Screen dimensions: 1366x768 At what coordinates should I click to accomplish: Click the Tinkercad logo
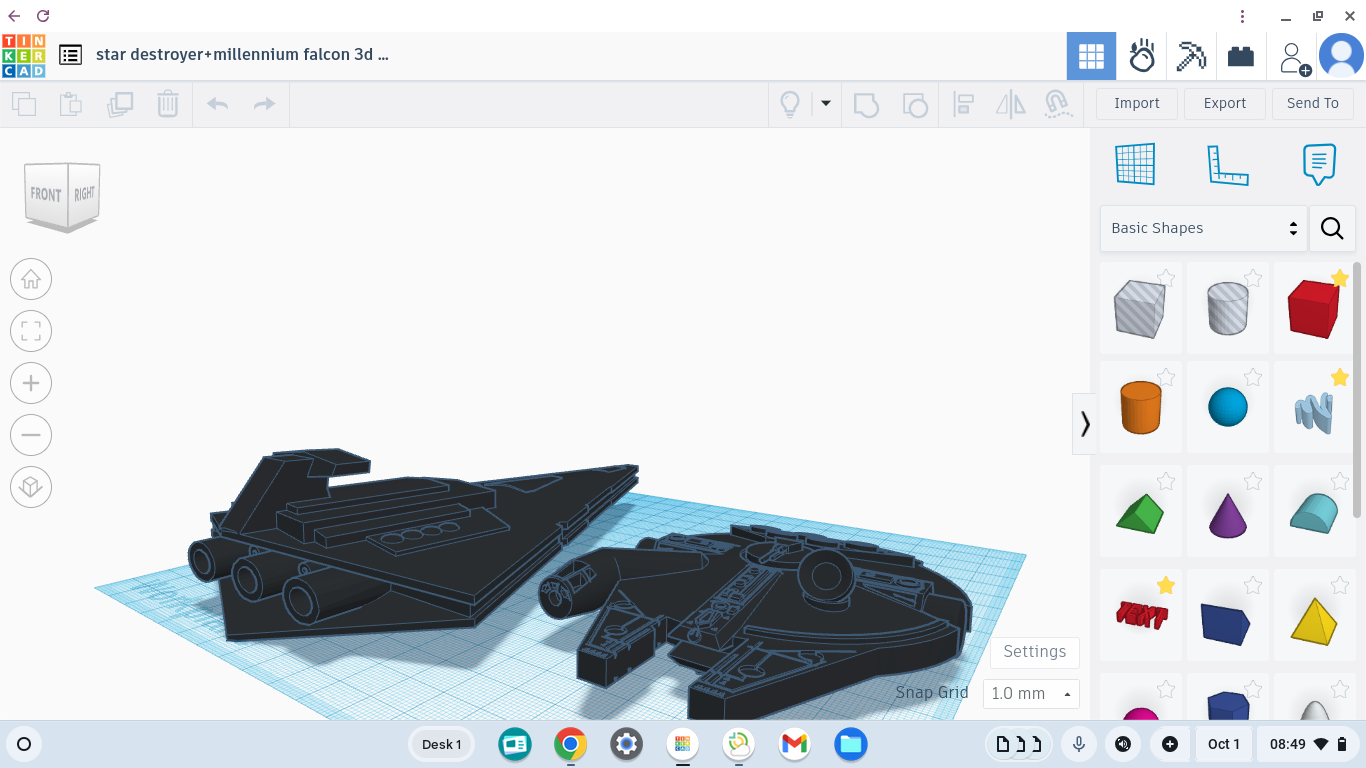(x=24, y=56)
